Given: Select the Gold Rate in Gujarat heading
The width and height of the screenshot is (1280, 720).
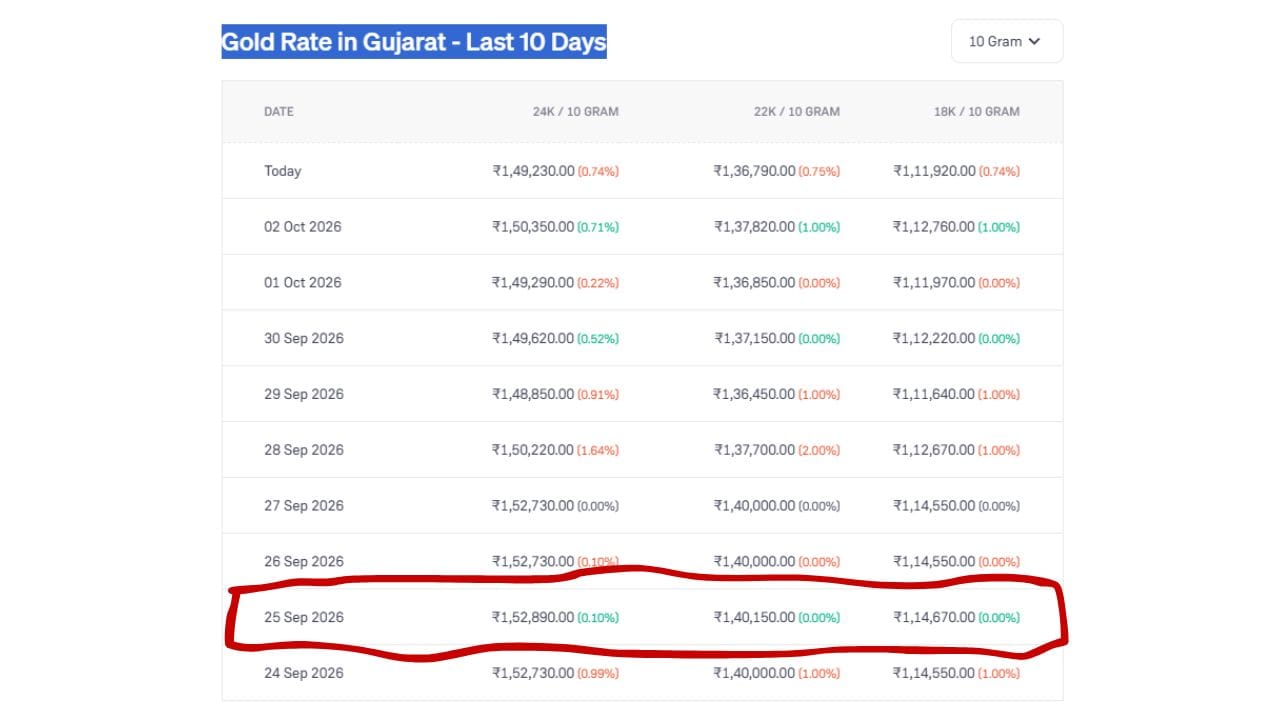Looking at the screenshot, I should tap(414, 42).
